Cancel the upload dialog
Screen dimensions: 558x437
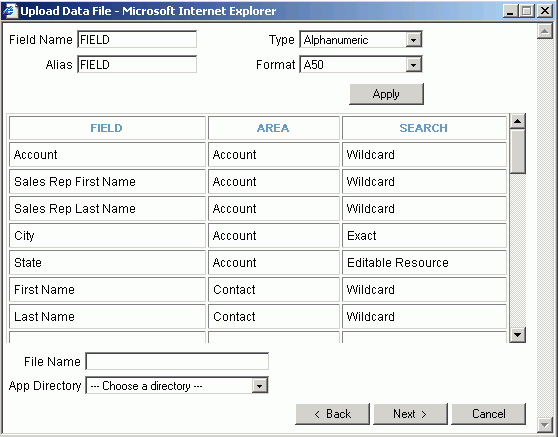[x=488, y=414]
